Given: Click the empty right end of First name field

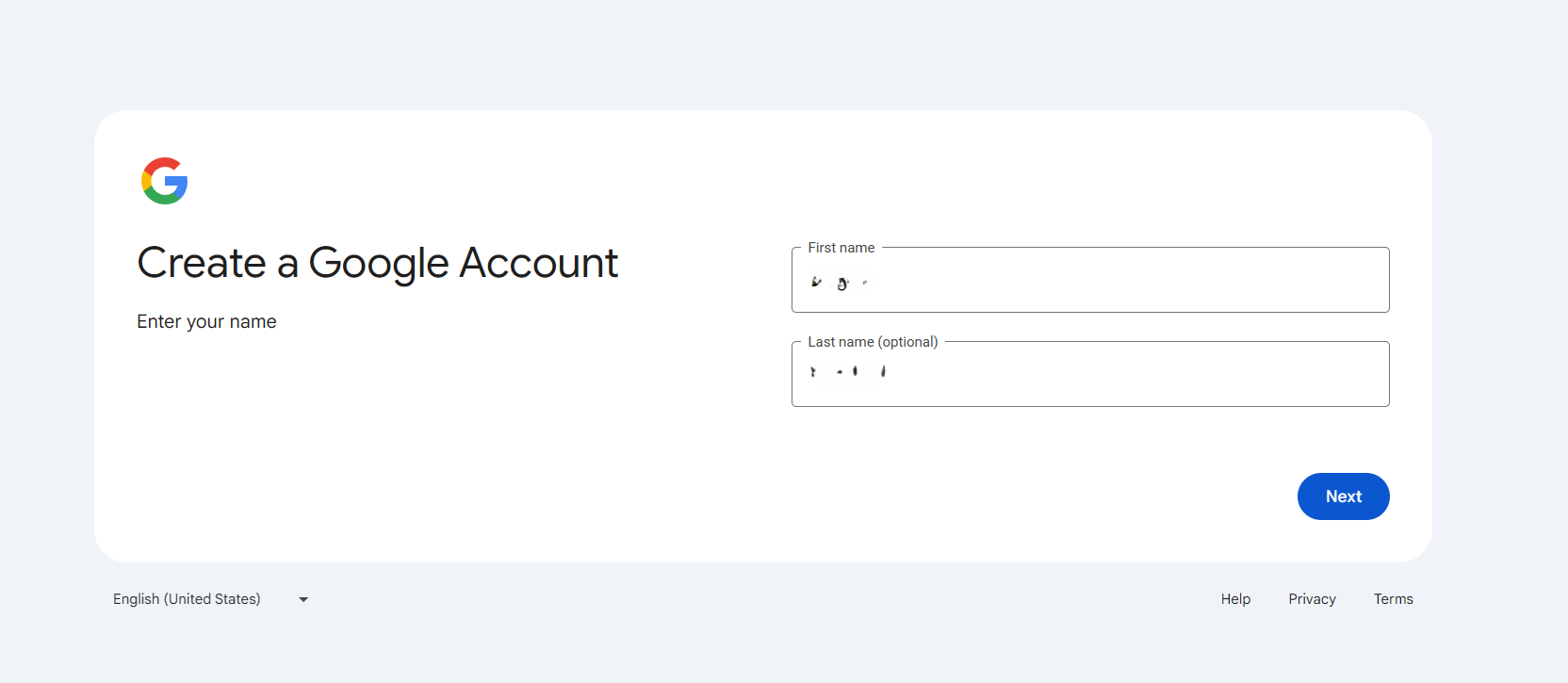Looking at the screenshot, I should [x=1338, y=281].
